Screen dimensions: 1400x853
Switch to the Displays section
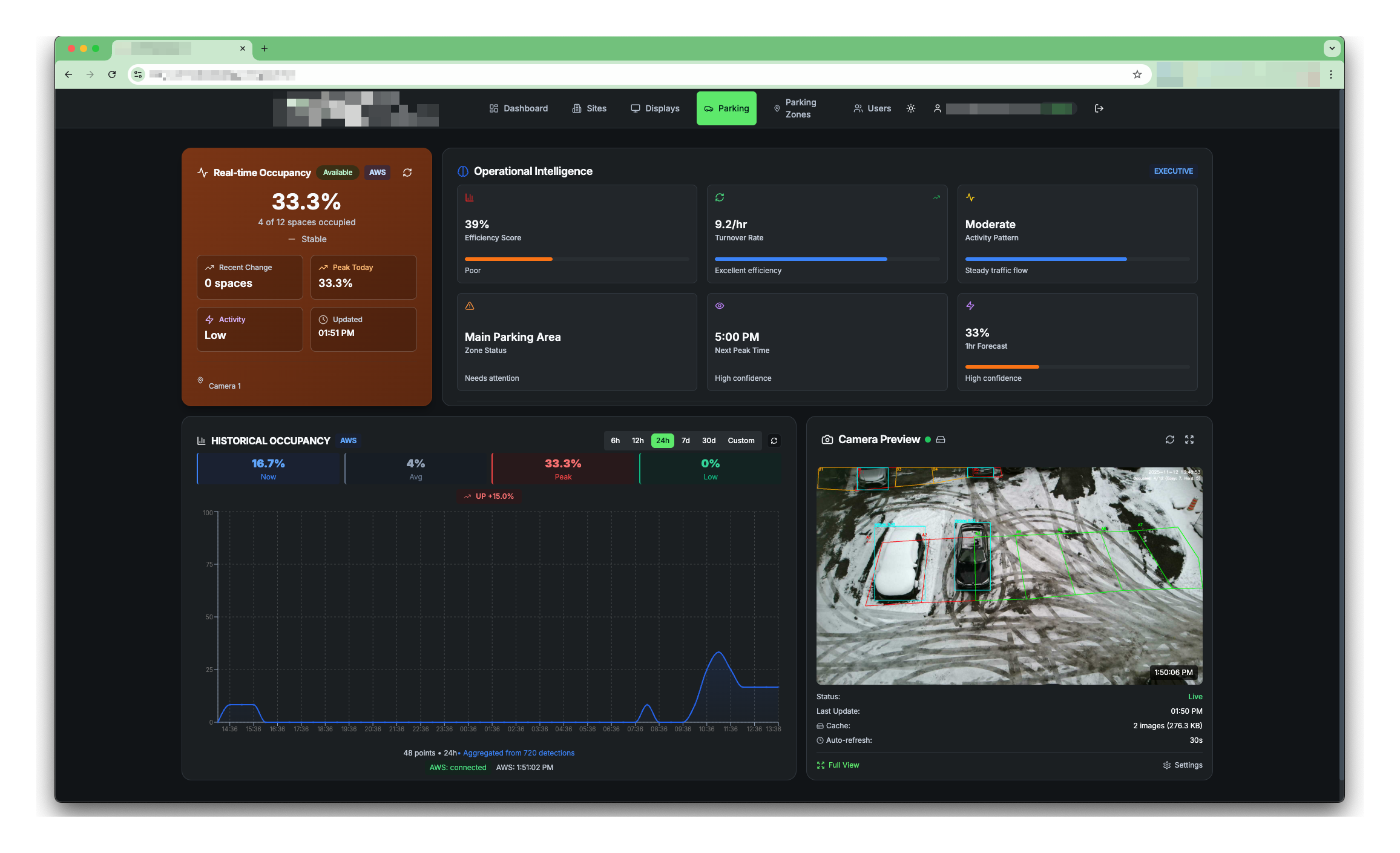click(x=655, y=108)
